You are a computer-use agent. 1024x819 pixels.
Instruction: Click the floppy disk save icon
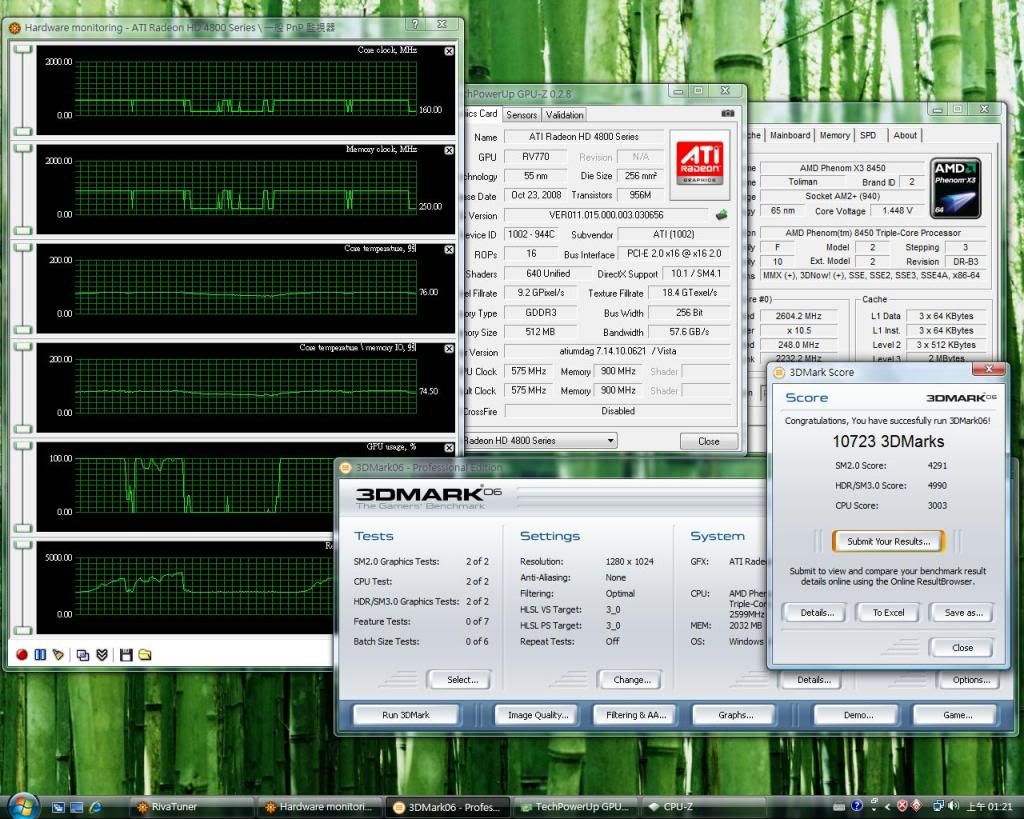tap(127, 654)
